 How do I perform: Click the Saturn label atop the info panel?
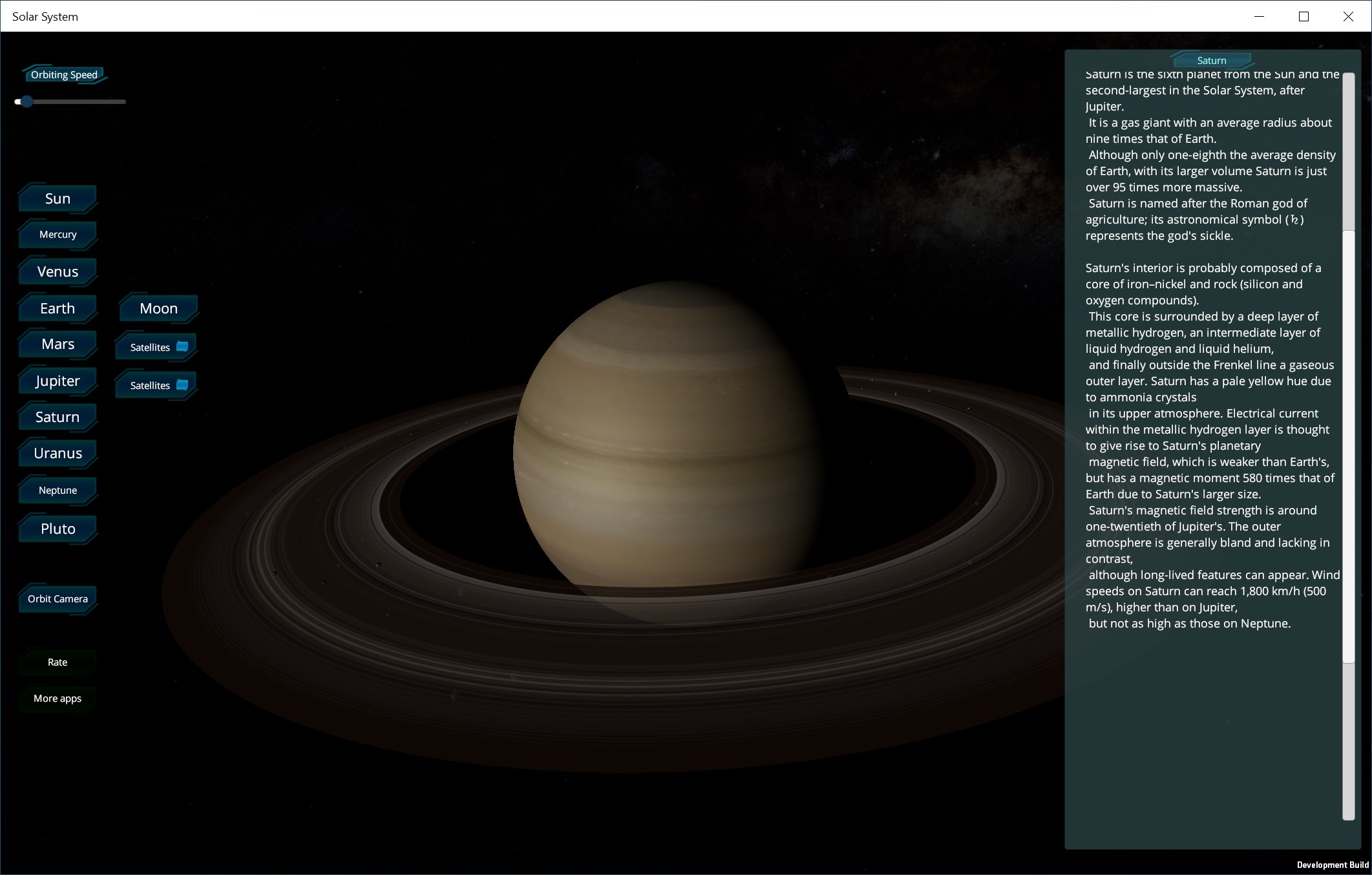[x=1212, y=60]
